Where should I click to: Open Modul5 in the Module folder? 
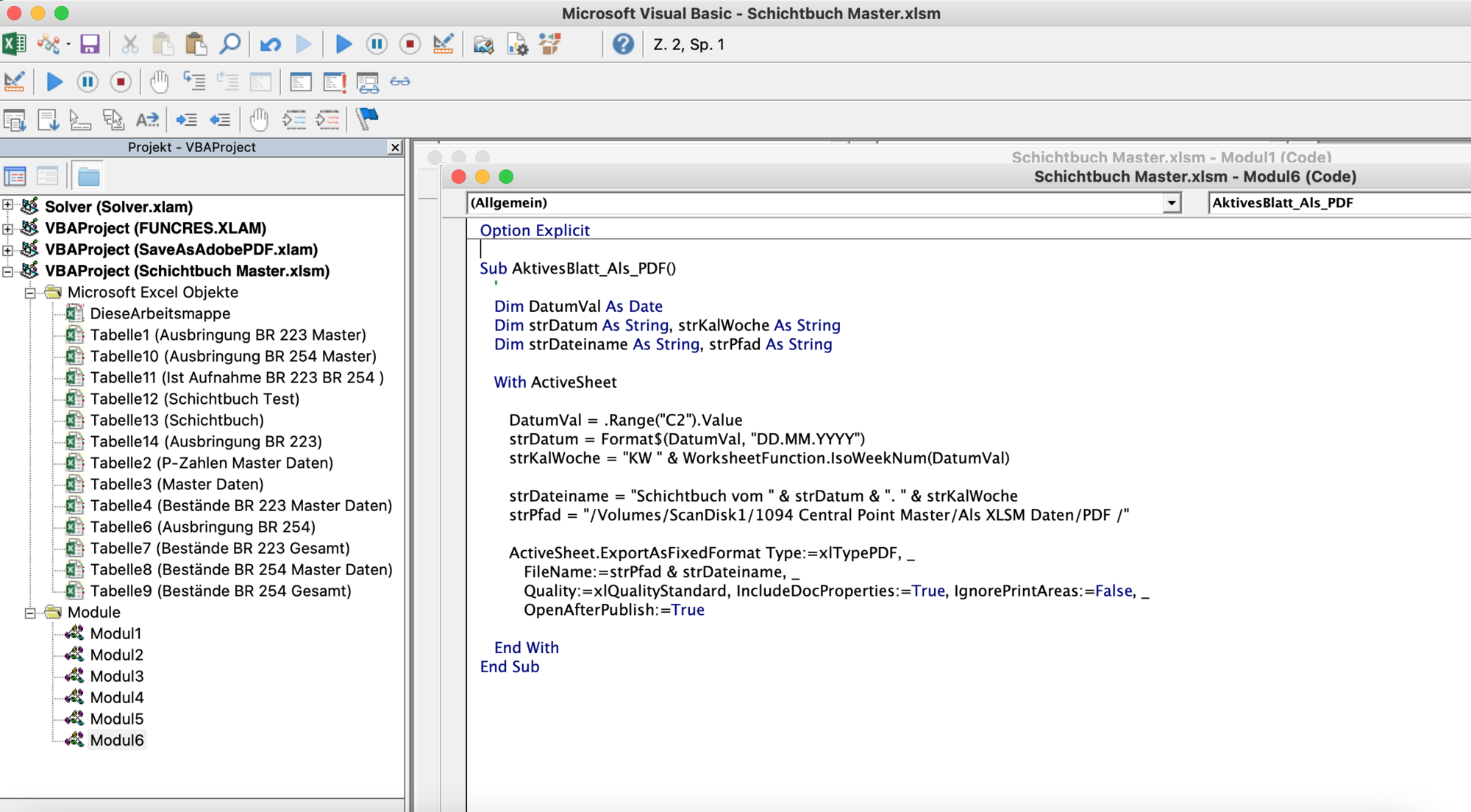[117, 719]
